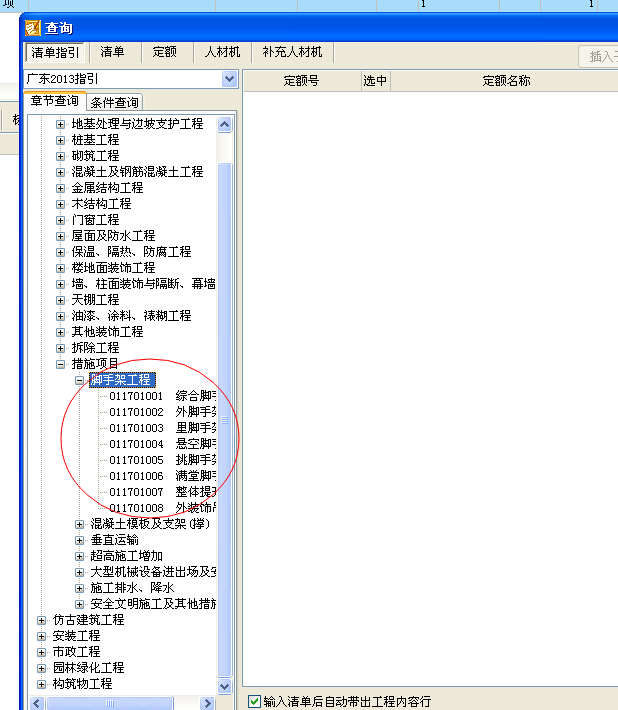
Task: Expand the 金属结构工程 node
Action: coord(60,188)
